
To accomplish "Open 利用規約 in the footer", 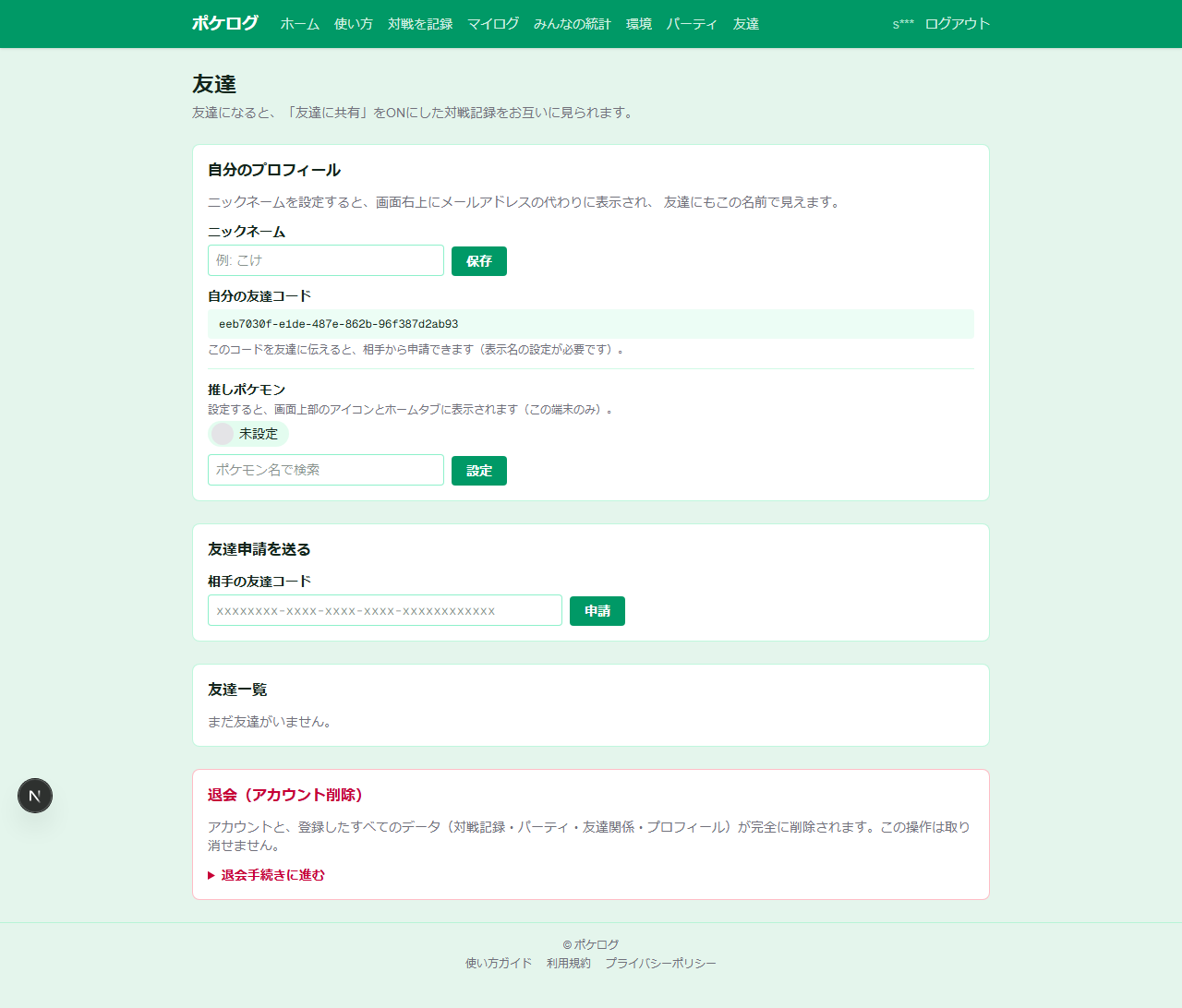I will click(569, 963).
